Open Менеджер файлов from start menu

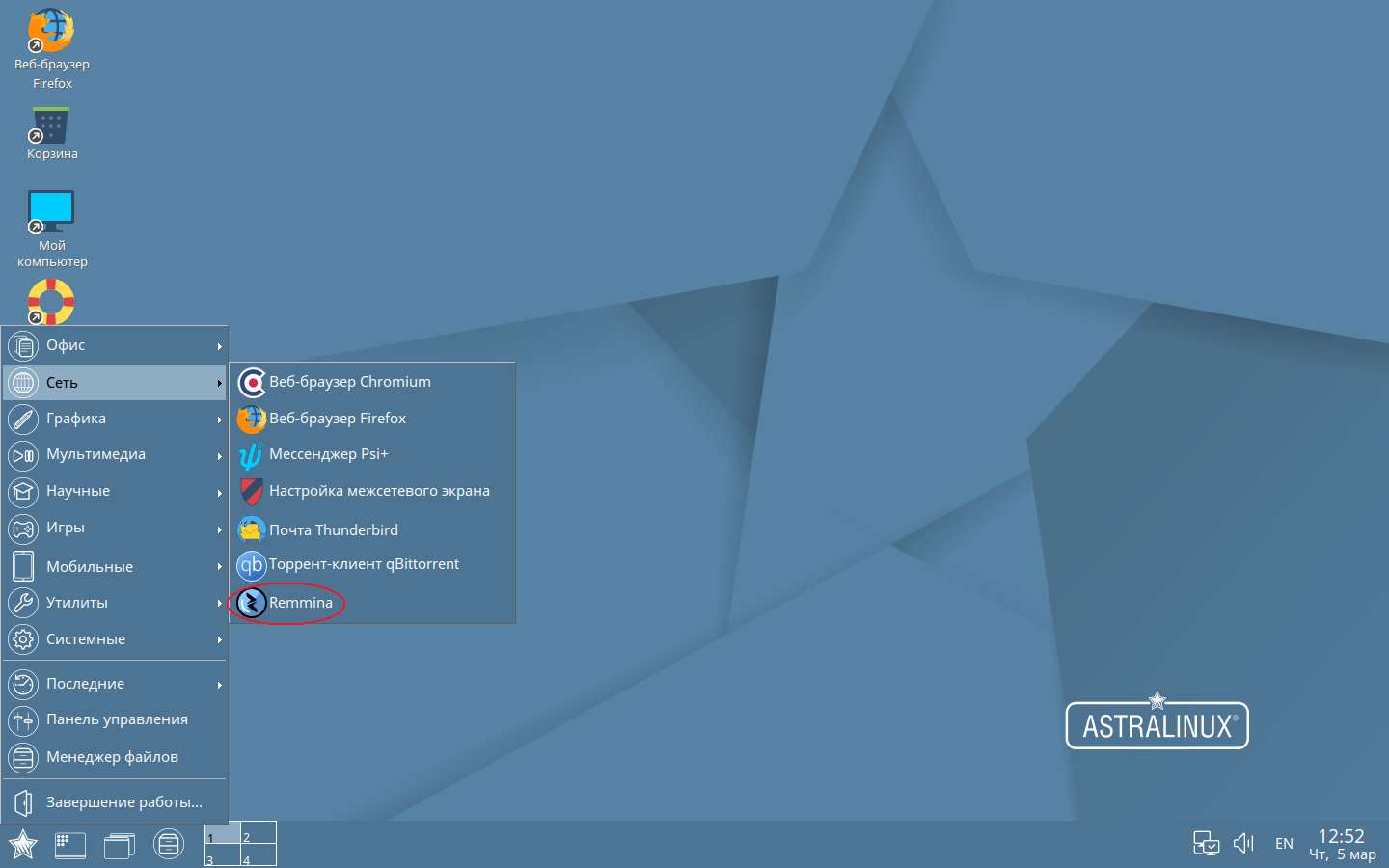point(115,757)
